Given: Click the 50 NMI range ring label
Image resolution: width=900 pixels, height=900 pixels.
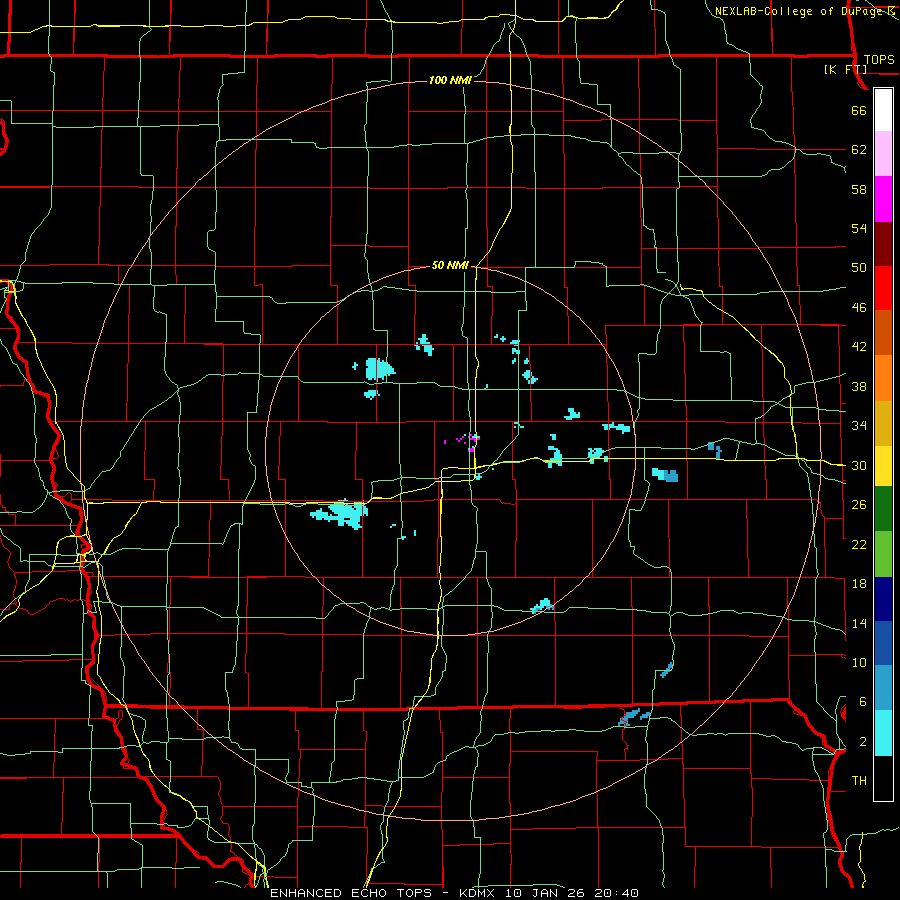Looking at the screenshot, I should [x=450, y=265].
